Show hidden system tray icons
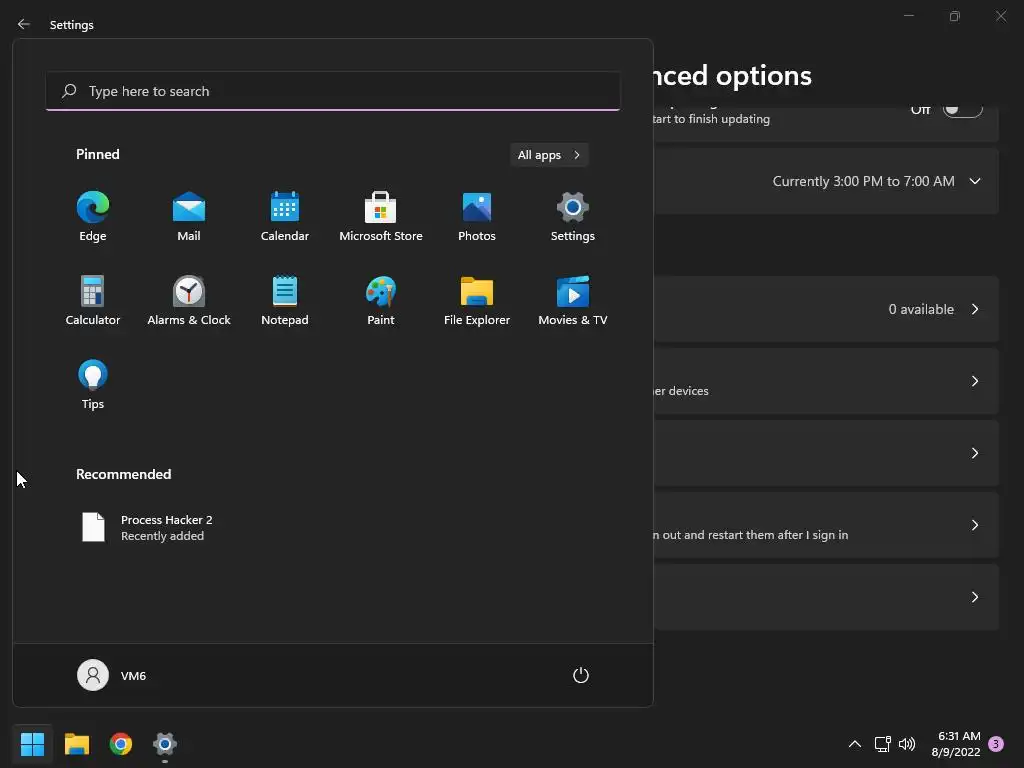The width and height of the screenshot is (1024, 768). click(x=854, y=744)
